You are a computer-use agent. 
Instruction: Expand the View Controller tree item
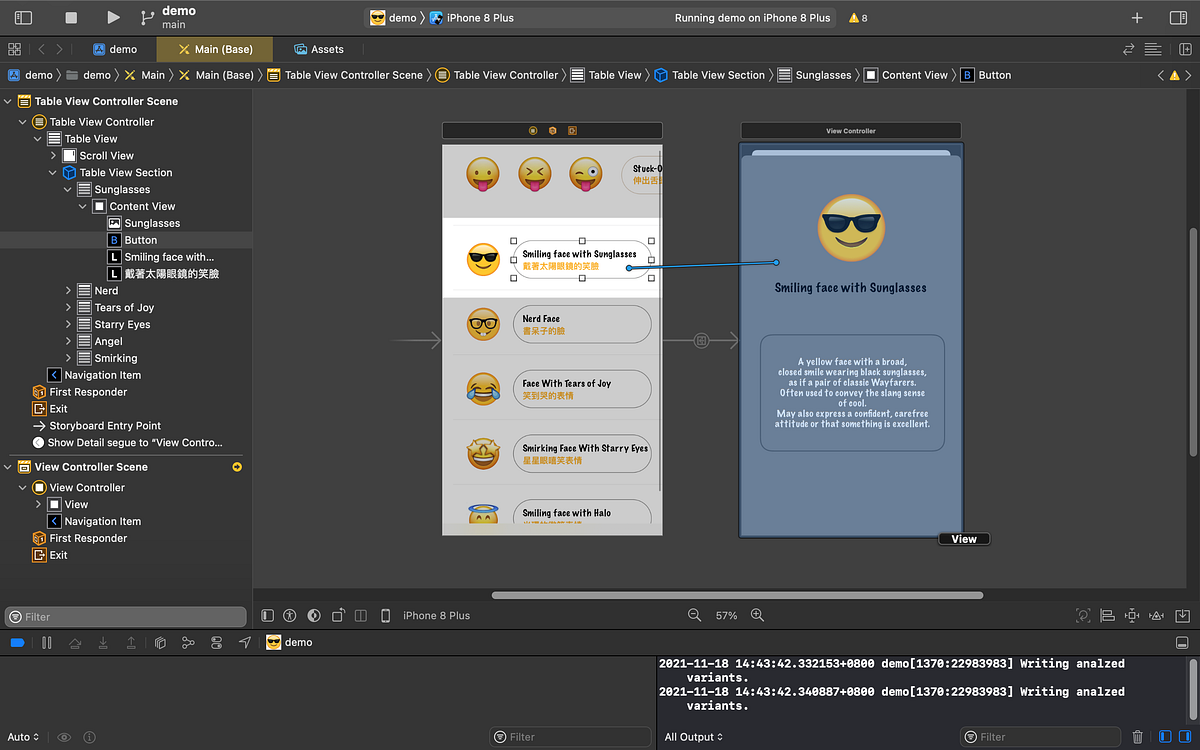[22, 487]
